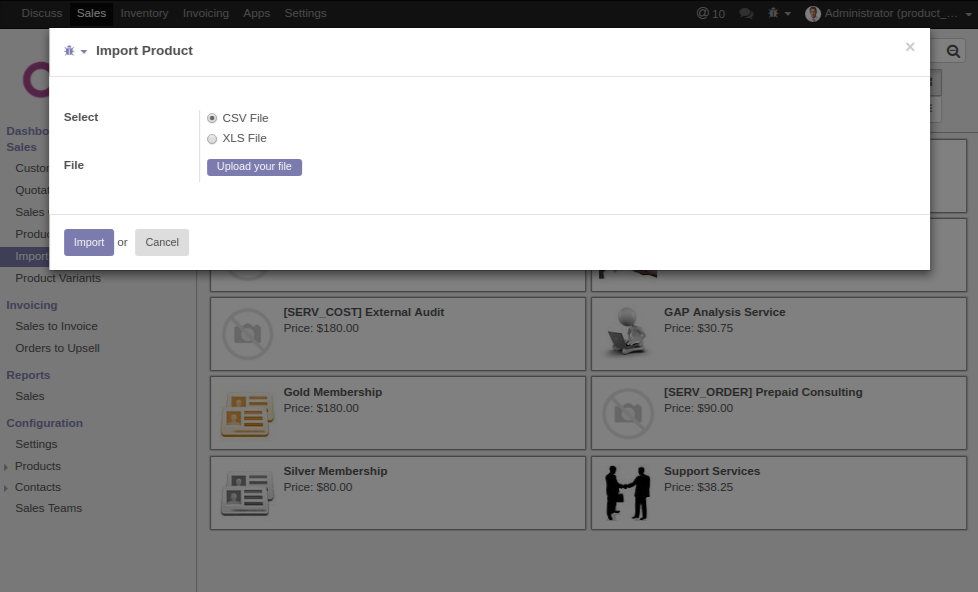This screenshot has width=978, height=592.
Task: Click the Support Services handshake image
Action: click(x=627, y=493)
